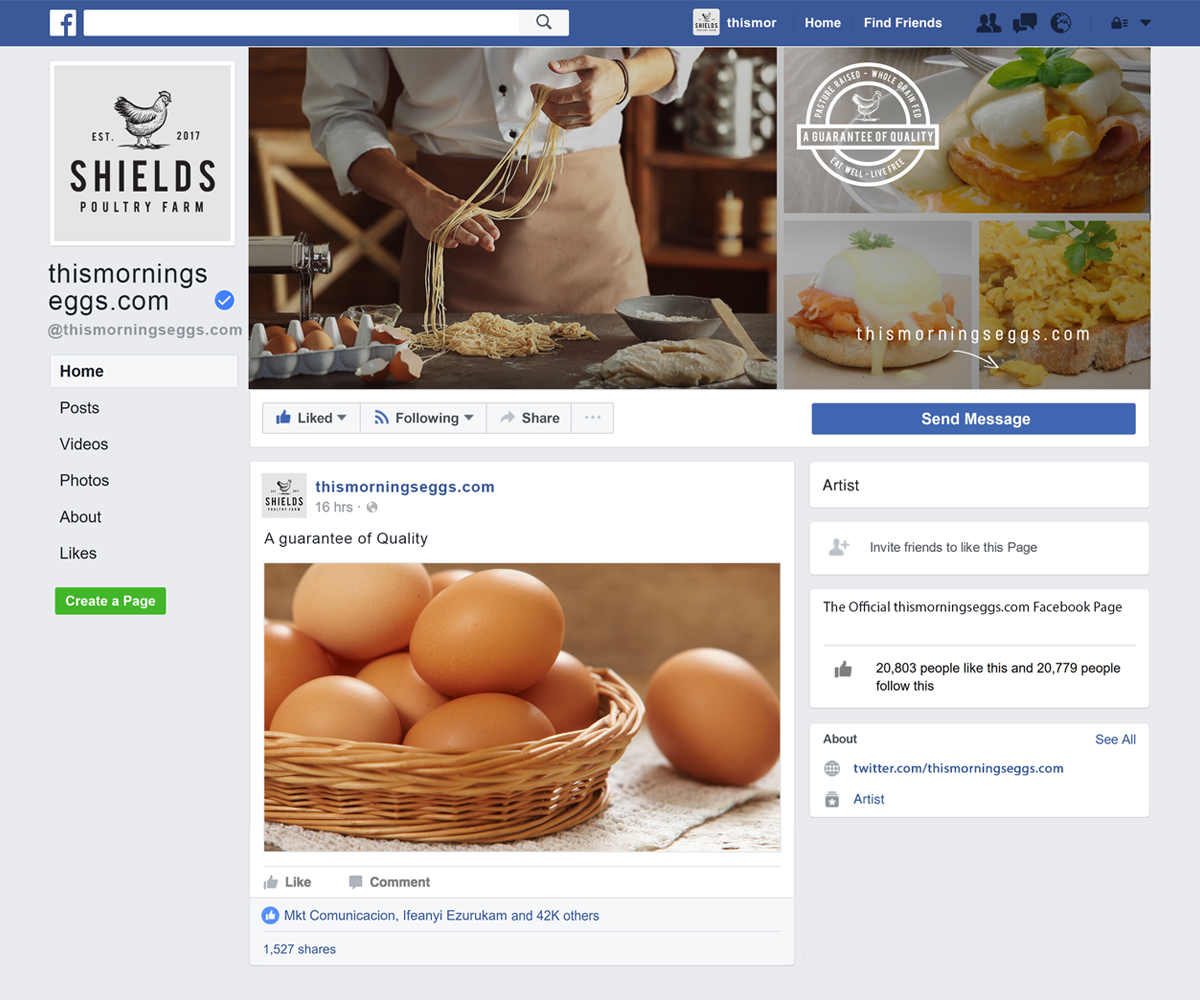Open the eggs in basket photo
Screen dimensions: 1200x1000
point(522,707)
